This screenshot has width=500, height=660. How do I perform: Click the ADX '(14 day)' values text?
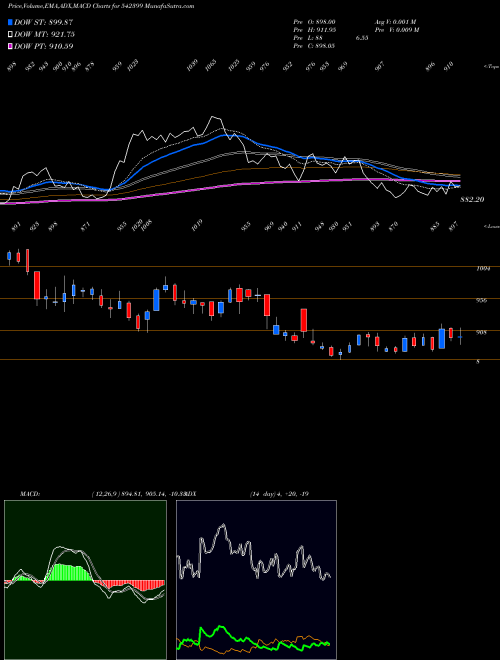pos(279,494)
